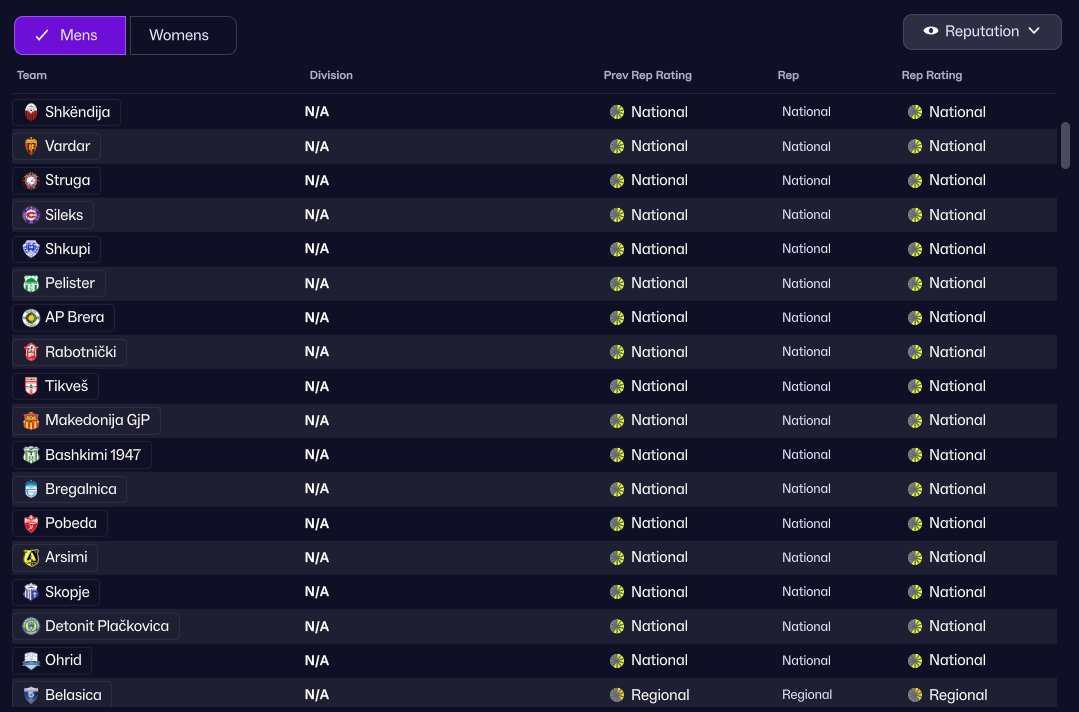This screenshot has width=1079, height=712.
Task: Sort by the Team column header
Action: click(x=32, y=75)
